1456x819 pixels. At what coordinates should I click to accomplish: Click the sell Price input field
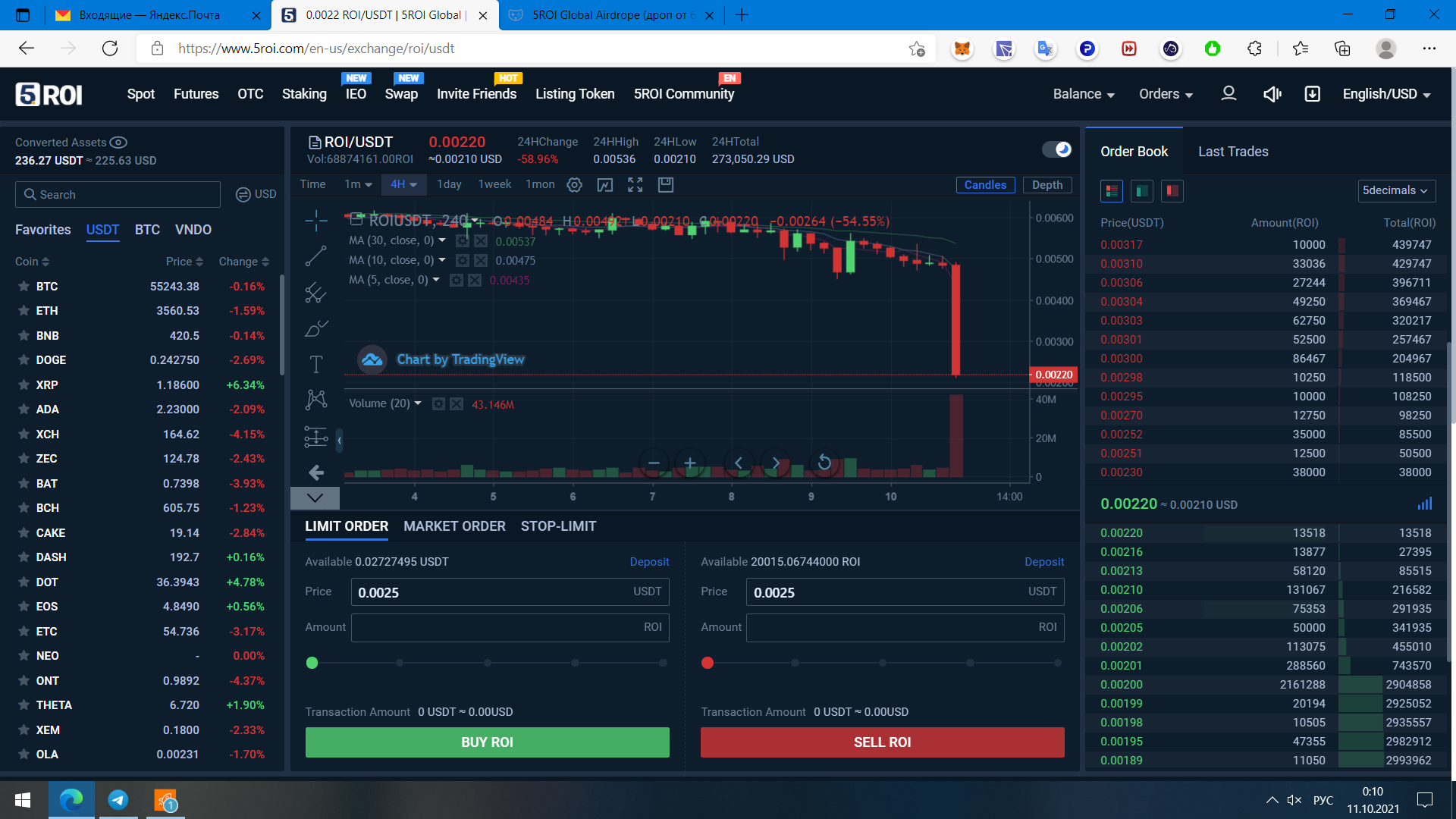pyautogui.click(x=905, y=592)
